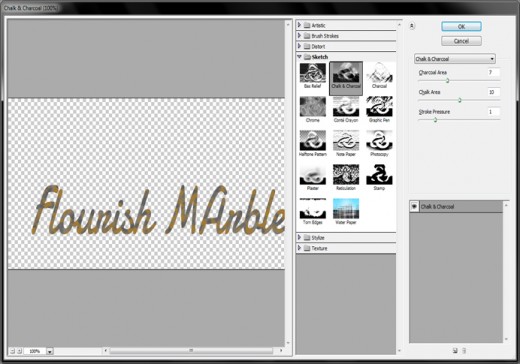Collapse the Sketch filter folder
Screen dimensions: 520x364
tap(299, 57)
